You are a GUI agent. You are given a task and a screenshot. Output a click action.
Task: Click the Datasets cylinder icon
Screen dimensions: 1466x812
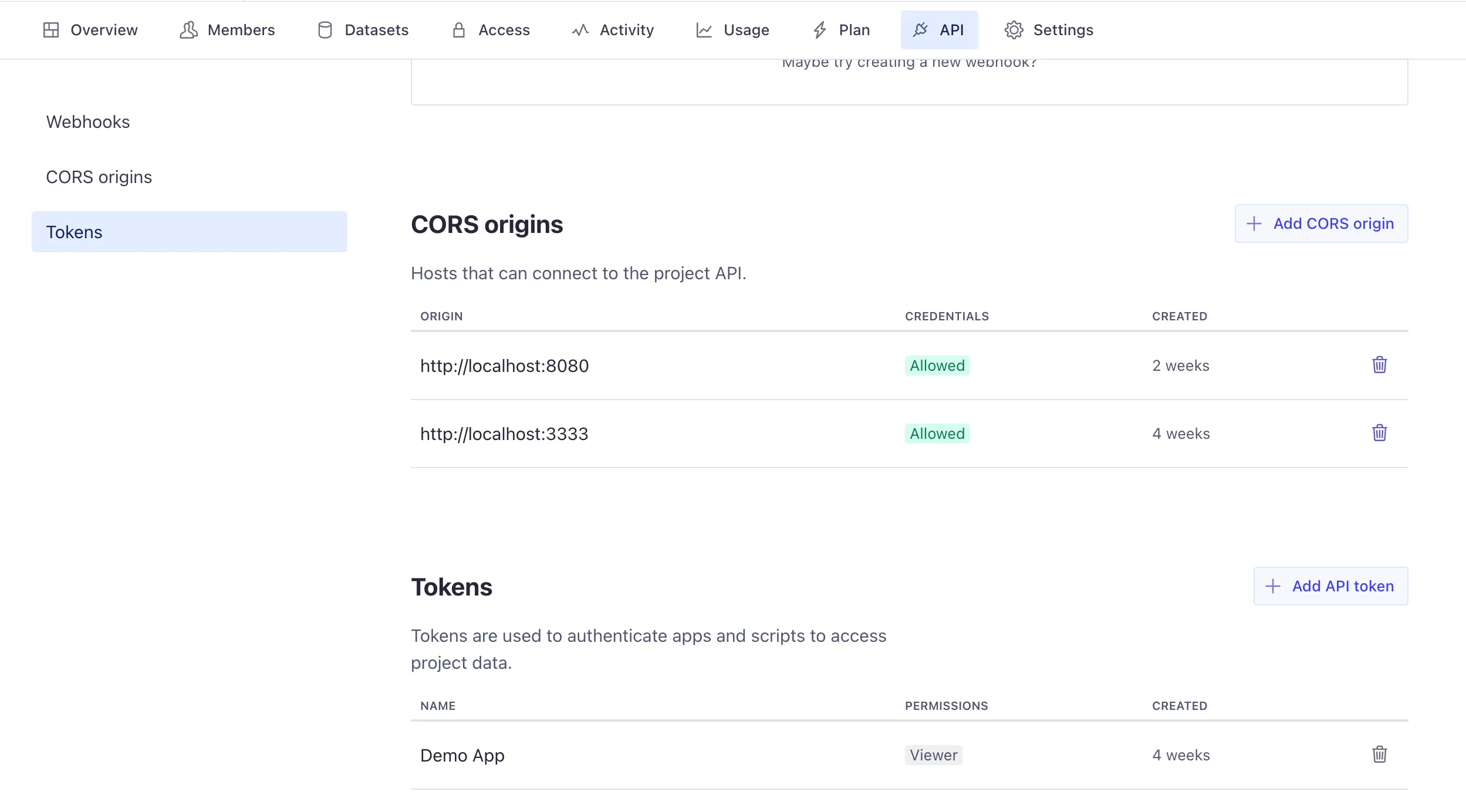tap(325, 30)
